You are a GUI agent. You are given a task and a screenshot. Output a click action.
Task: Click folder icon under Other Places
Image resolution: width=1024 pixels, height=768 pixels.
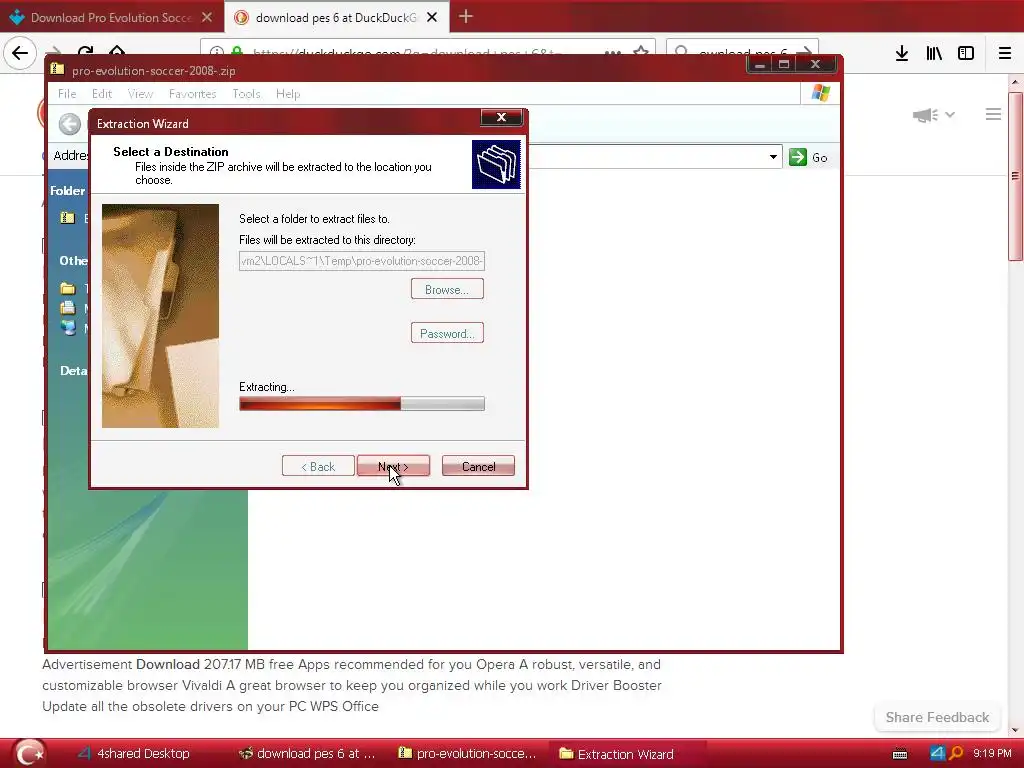(67, 288)
